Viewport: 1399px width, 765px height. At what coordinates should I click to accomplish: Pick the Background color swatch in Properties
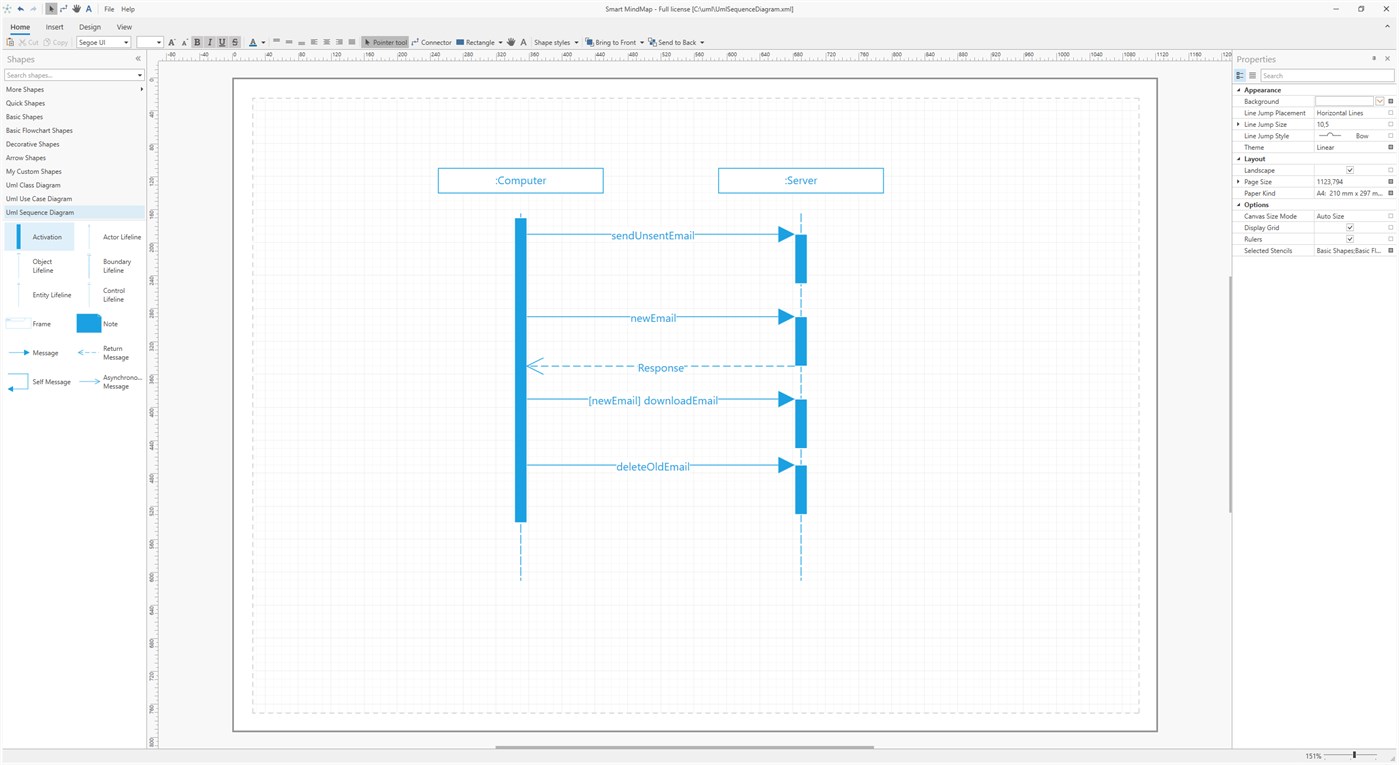tap(1346, 101)
